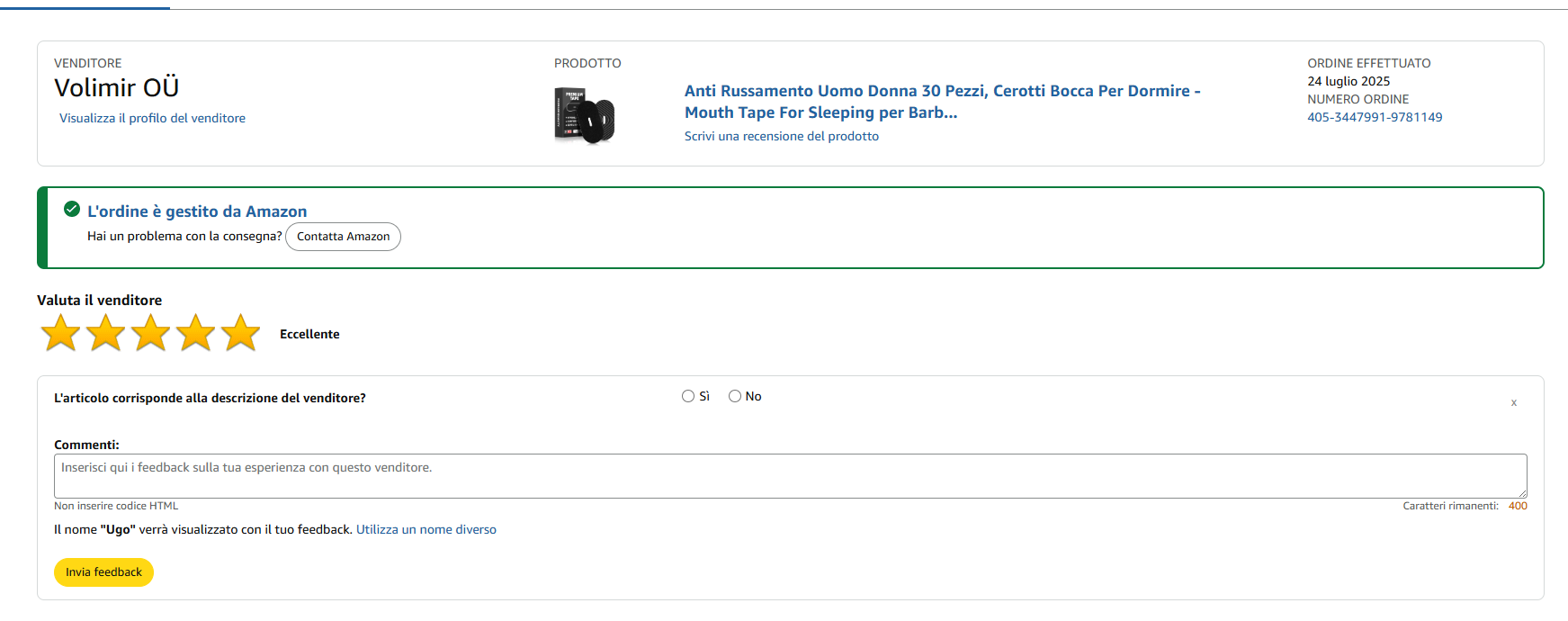Click the second rating star

105,333
